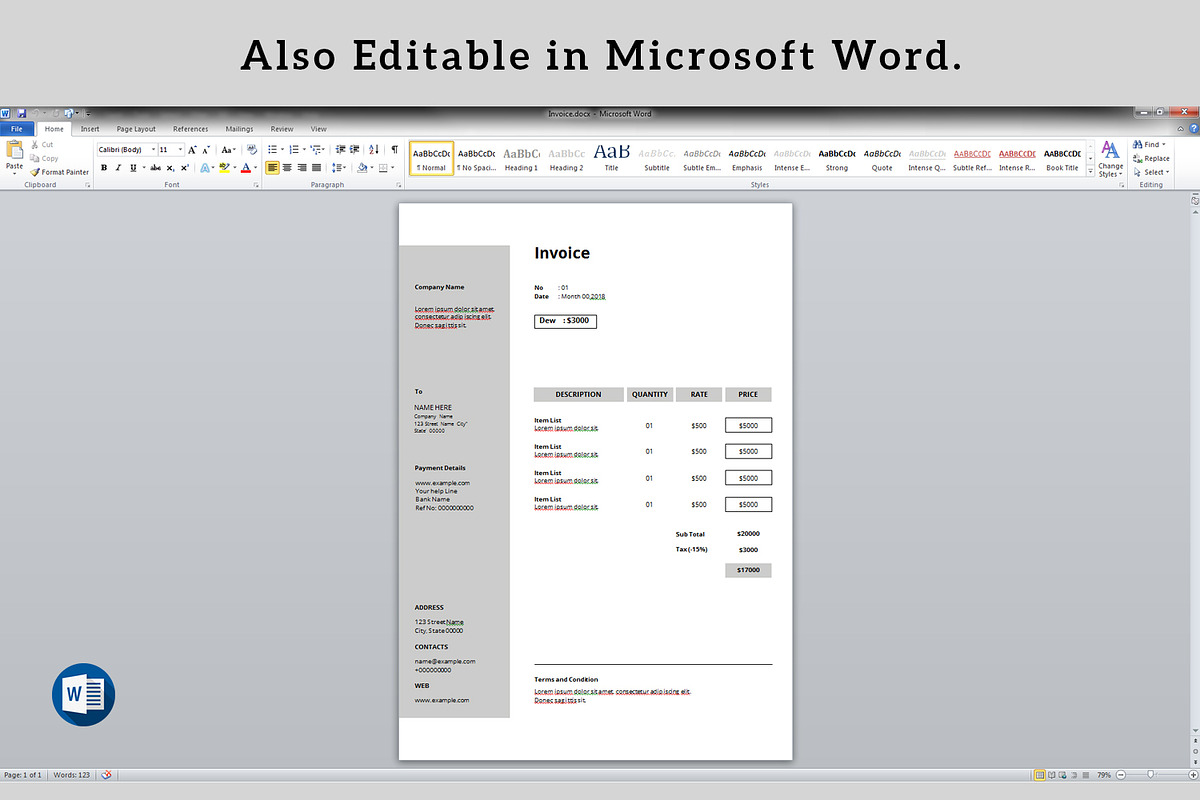Screen dimensions: 1200x800
Task: Open Word Help question mark icon
Action: 1193,129
